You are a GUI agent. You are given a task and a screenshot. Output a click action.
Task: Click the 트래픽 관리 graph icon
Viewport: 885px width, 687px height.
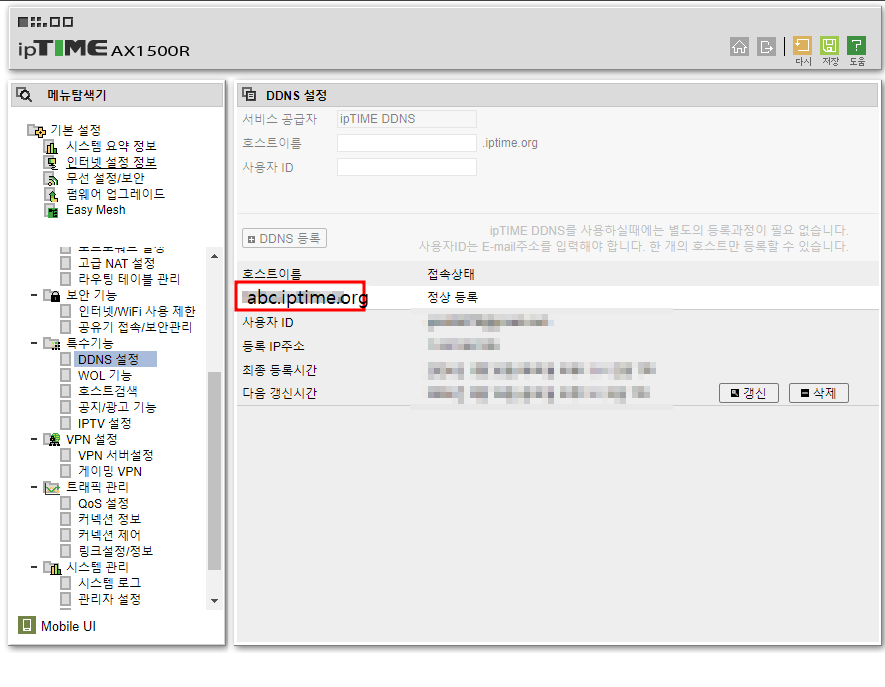pos(52,487)
